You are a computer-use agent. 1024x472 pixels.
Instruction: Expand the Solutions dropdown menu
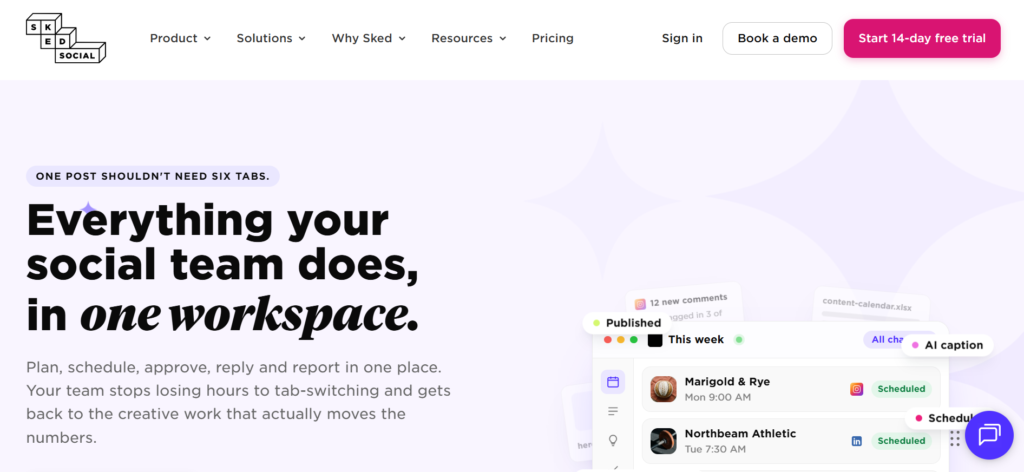(x=271, y=39)
